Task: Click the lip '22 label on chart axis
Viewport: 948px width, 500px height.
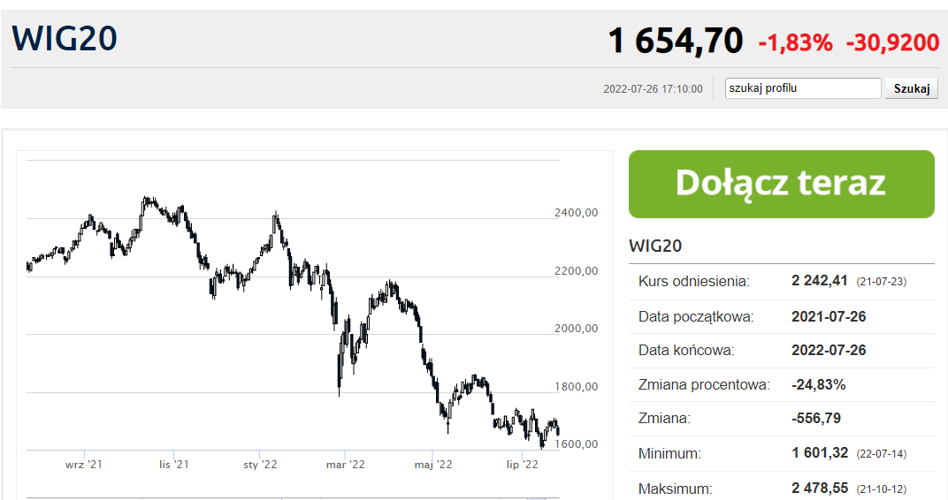Action: [x=522, y=464]
